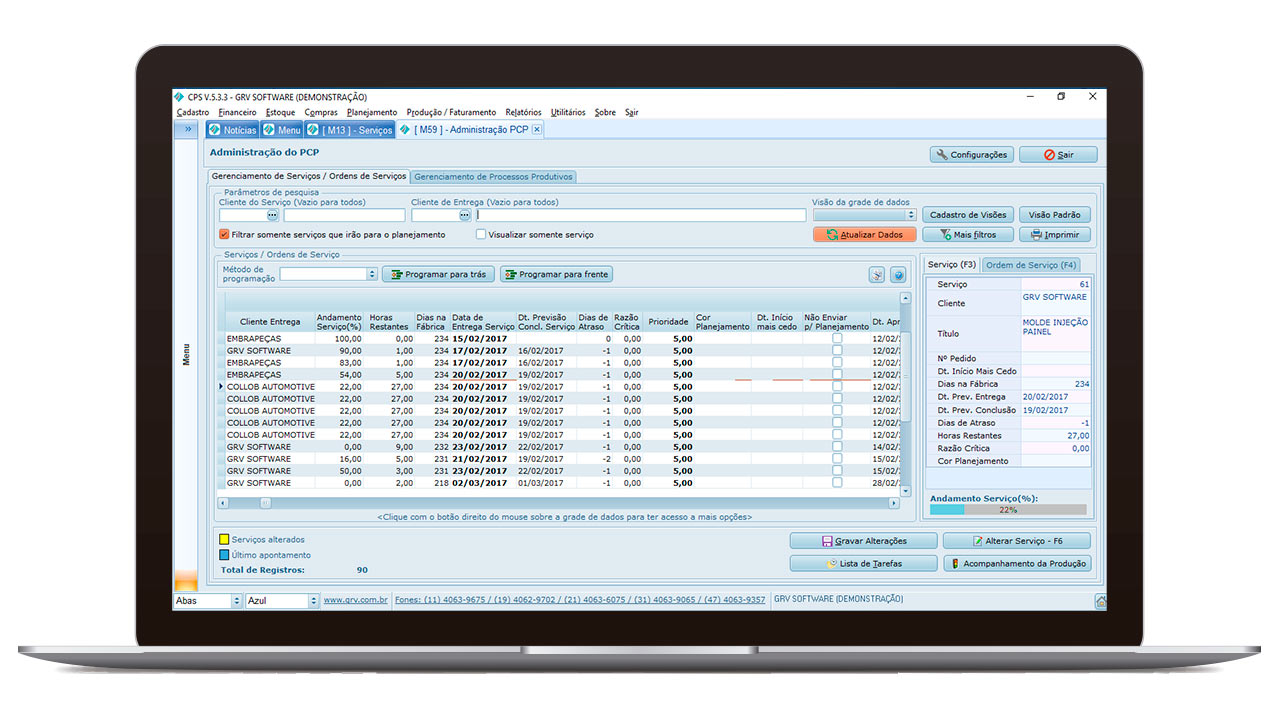Click the Prioridade column header

[x=668, y=322]
